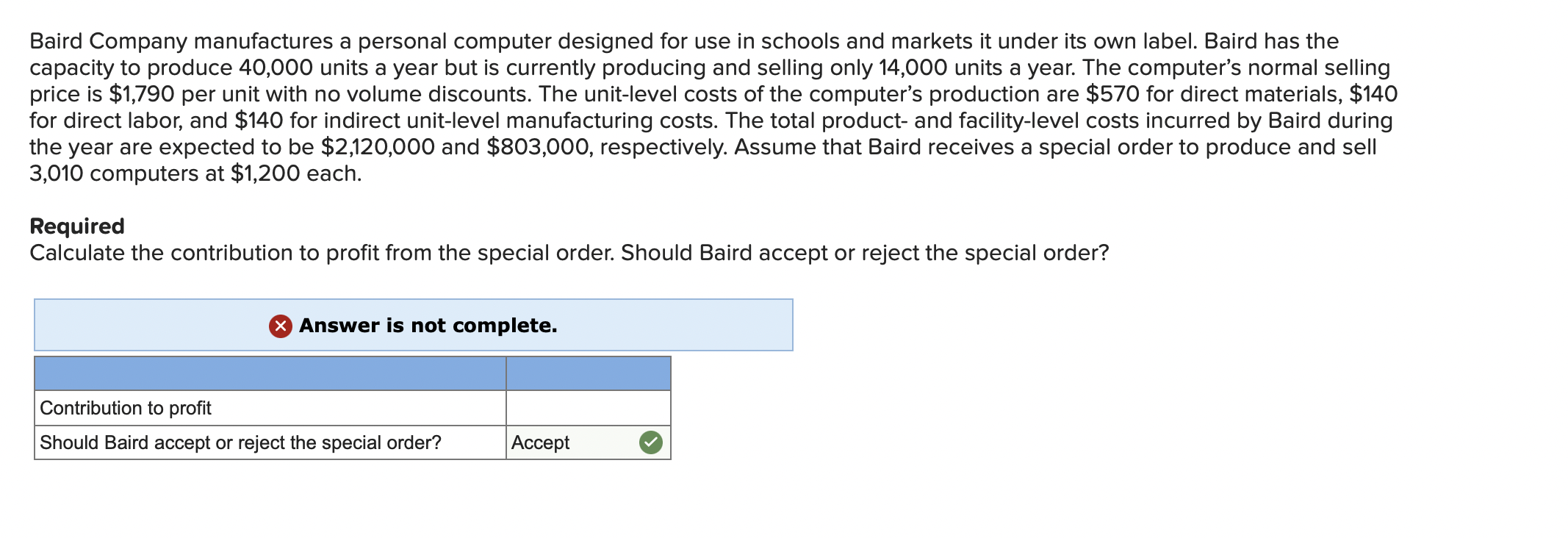
Task: Click the '$2,120,000' product-level cost
Action: tap(378, 147)
